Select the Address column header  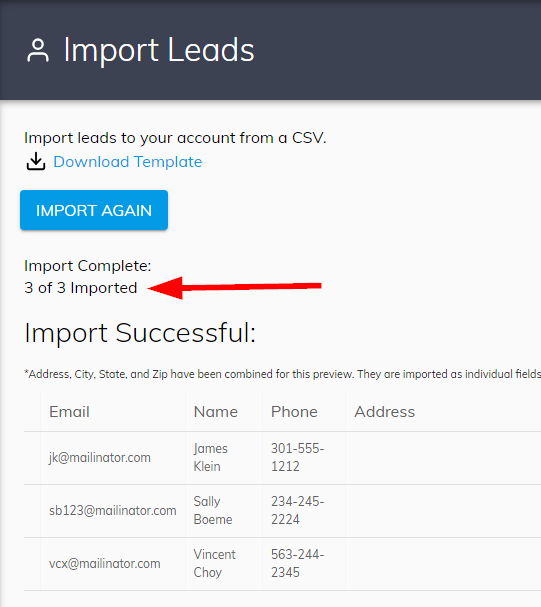pos(385,412)
